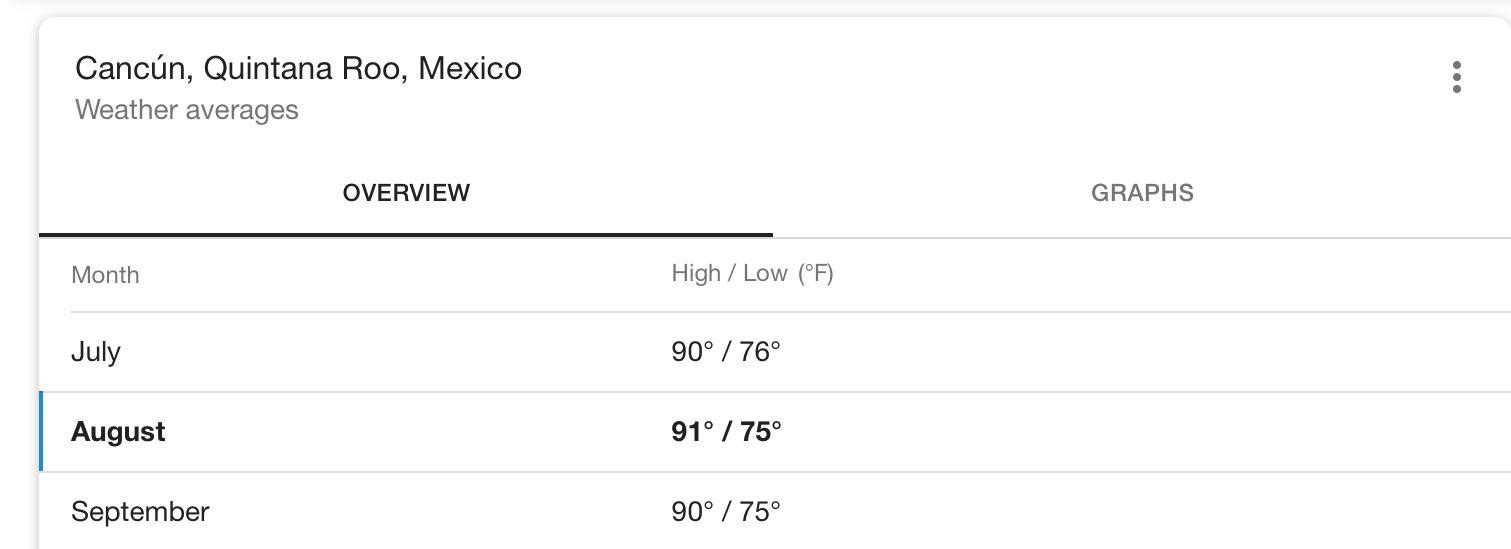Click the 91° high temperature for August

(x=692, y=432)
